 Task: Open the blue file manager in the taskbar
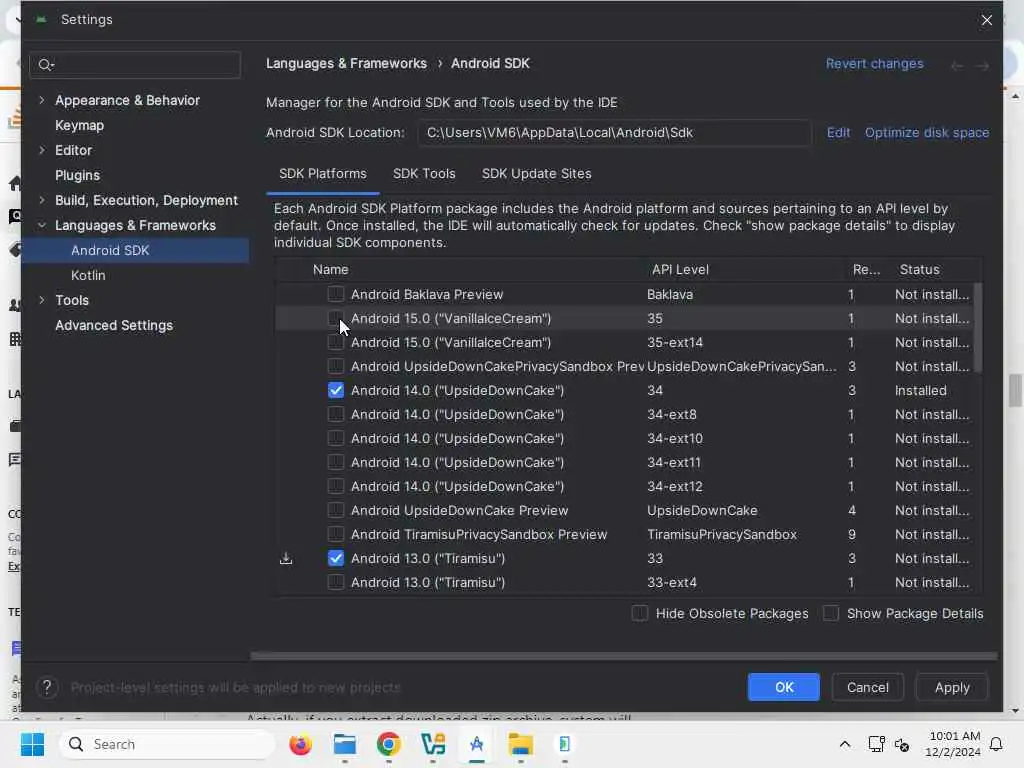(x=345, y=744)
